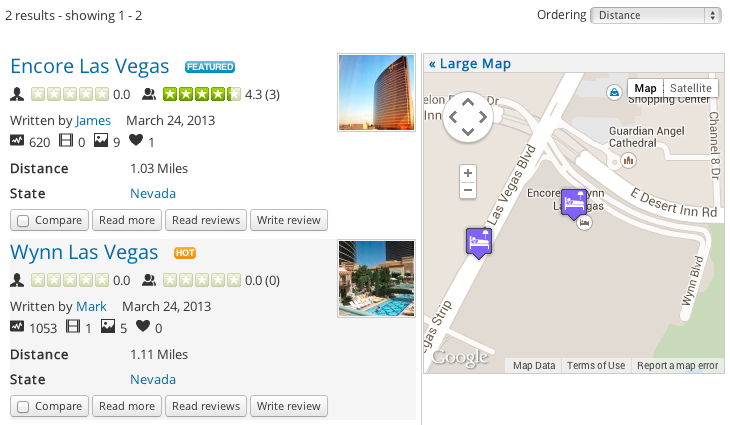The image size is (730, 425).
Task: Click the Wynn Las Vegas pool thumbnail
Action: point(376,279)
